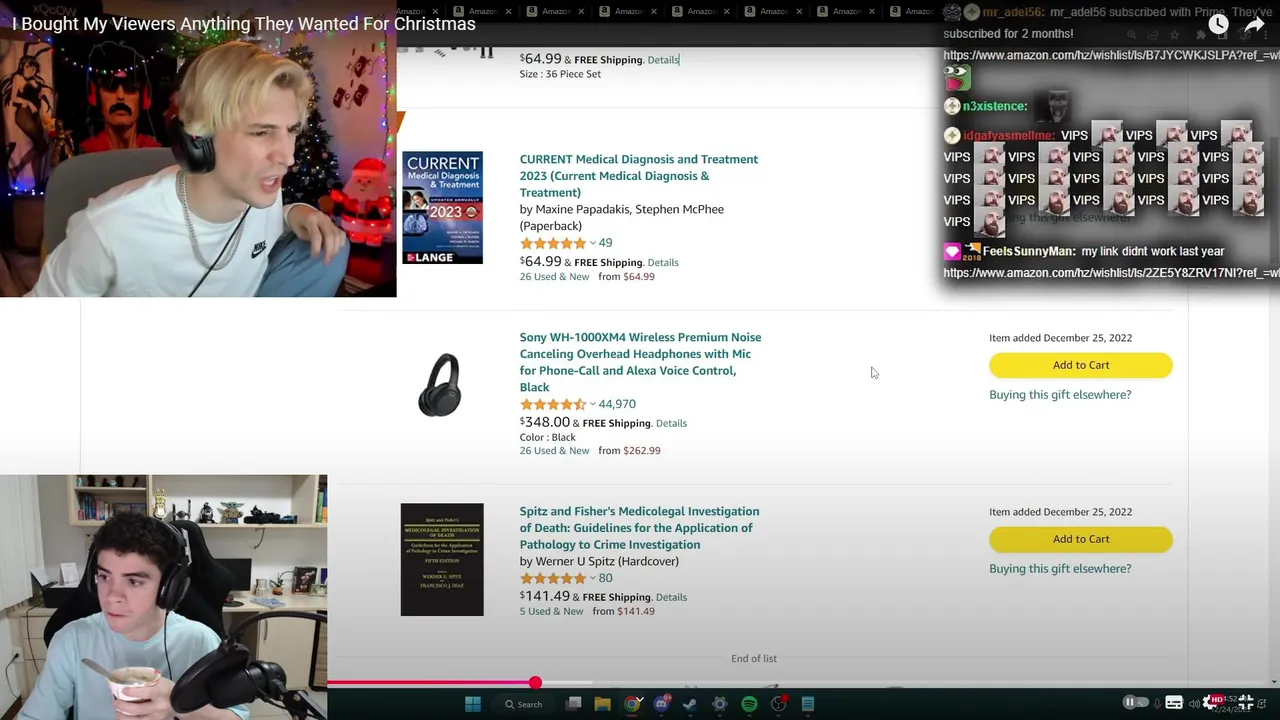
Task: Open '5 Used & New' for Spitz book
Action: point(551,611)
